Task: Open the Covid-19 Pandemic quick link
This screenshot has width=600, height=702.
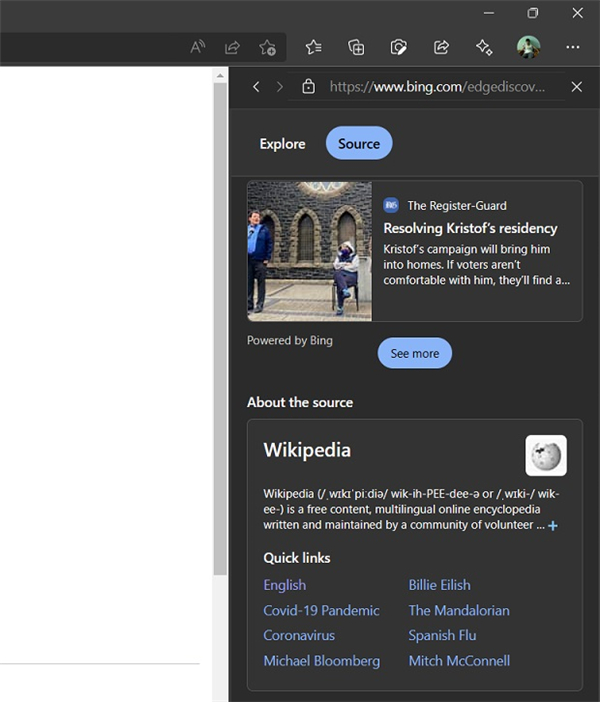Action: point(321,610)
